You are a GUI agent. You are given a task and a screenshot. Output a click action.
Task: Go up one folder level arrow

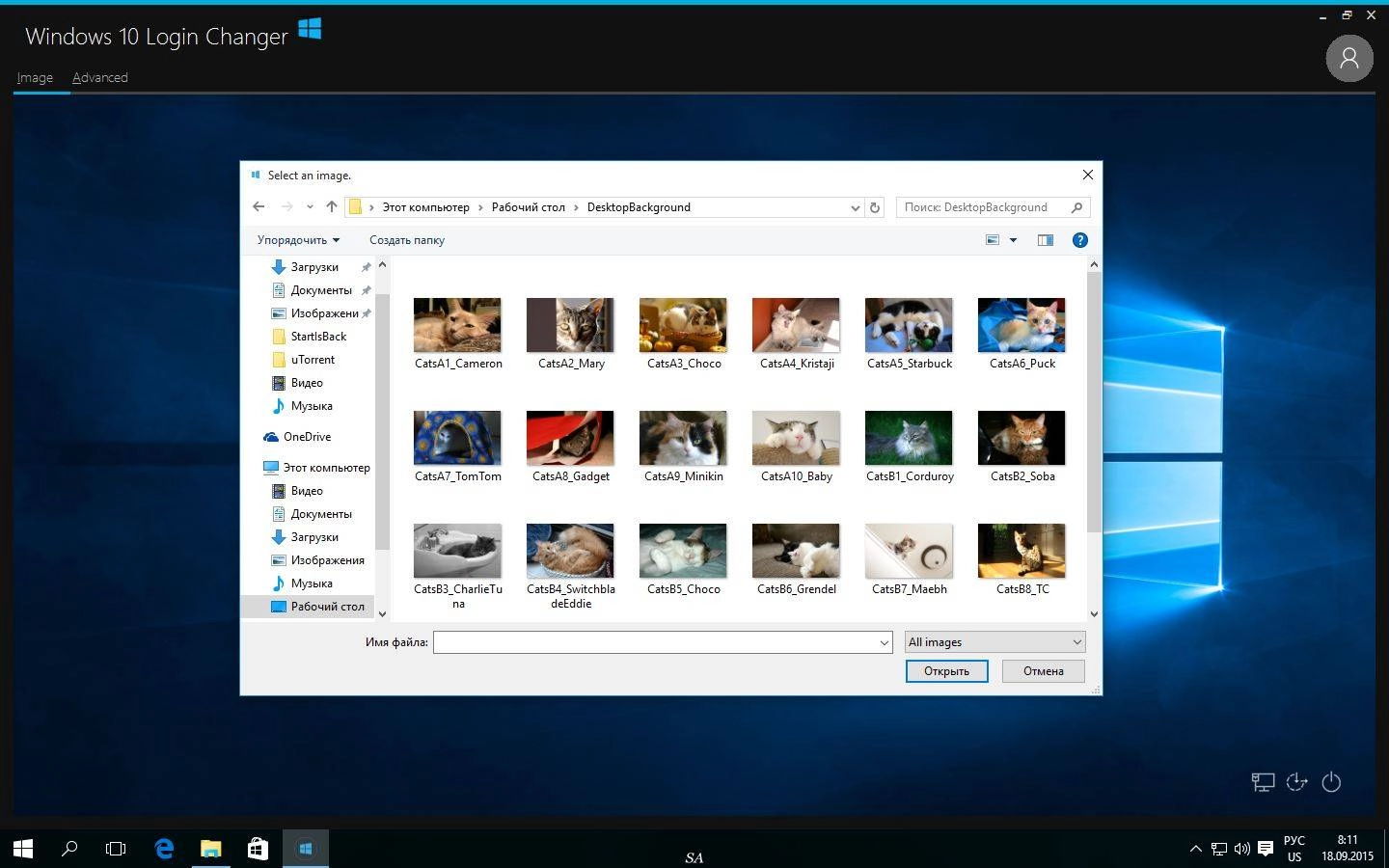tap(332, 206)
